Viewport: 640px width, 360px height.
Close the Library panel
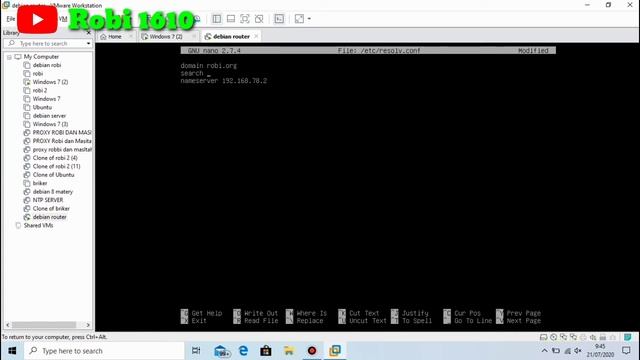[89, 32]
